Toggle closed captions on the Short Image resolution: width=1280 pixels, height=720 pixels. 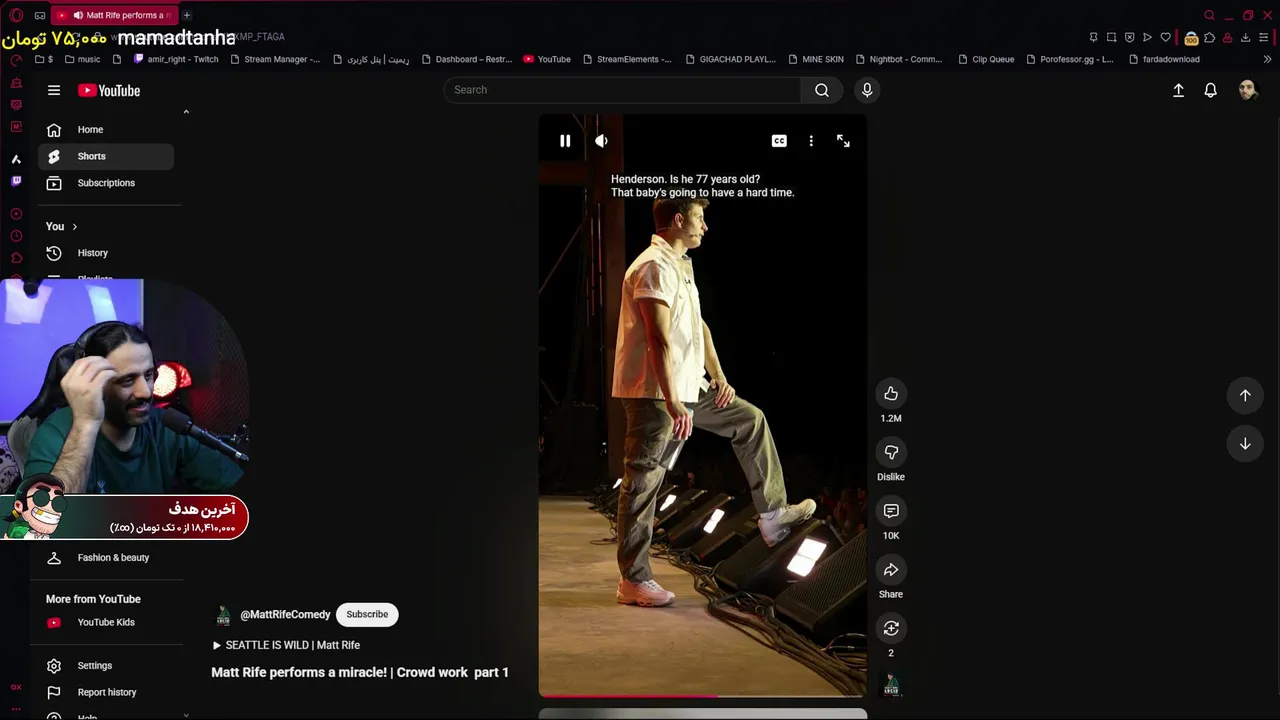click(x=779, y=141)
